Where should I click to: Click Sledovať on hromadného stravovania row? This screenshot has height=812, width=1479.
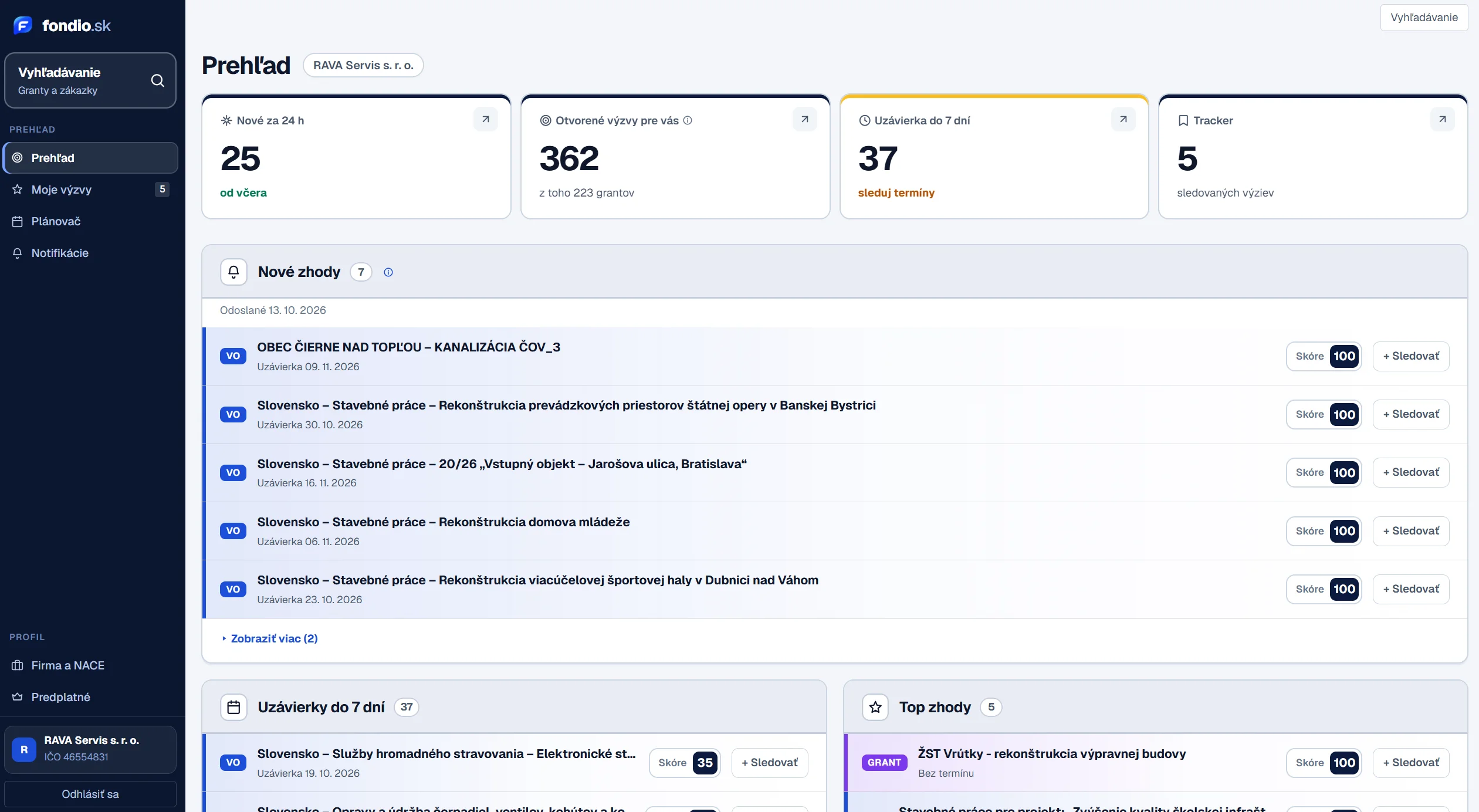(x=770, y=763)
